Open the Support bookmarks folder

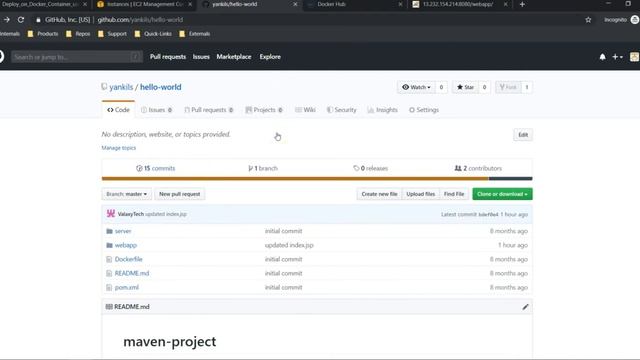[112, 34]
